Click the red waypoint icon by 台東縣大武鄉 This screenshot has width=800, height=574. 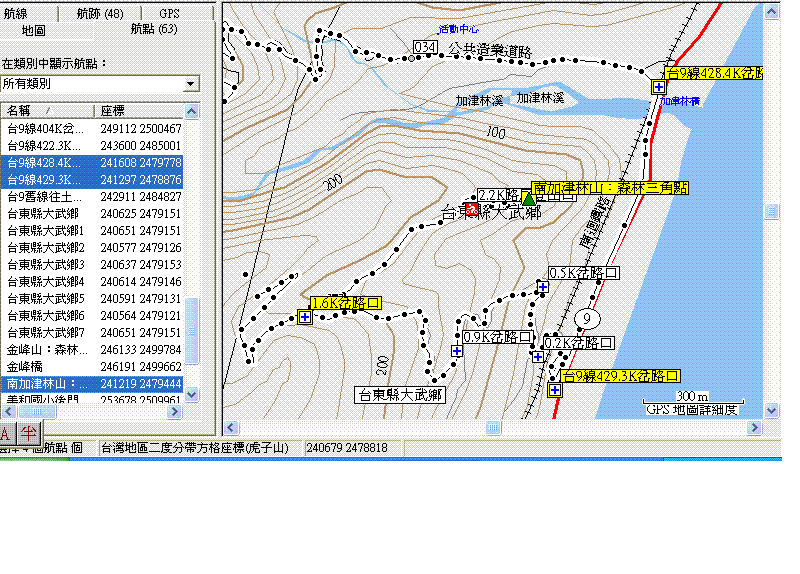472,210
